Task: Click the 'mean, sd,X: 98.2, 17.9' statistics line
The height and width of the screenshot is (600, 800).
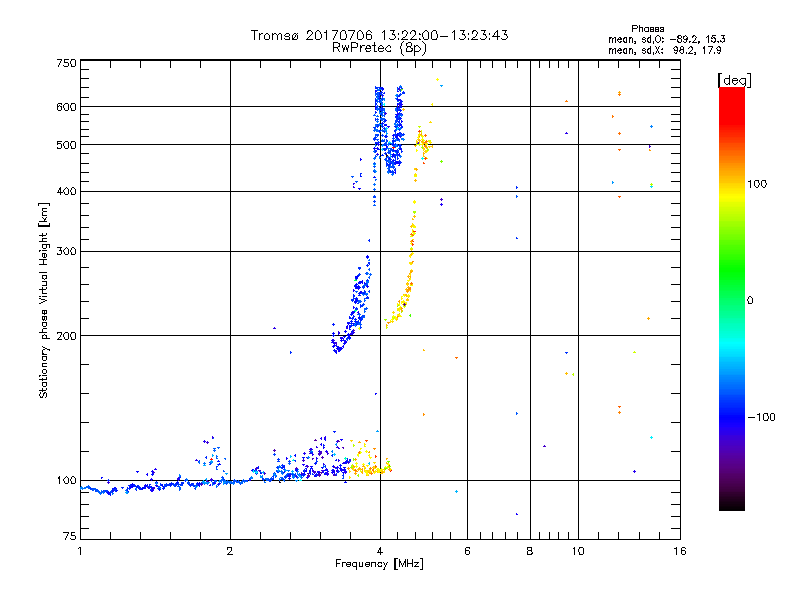Action: (664, 50)
